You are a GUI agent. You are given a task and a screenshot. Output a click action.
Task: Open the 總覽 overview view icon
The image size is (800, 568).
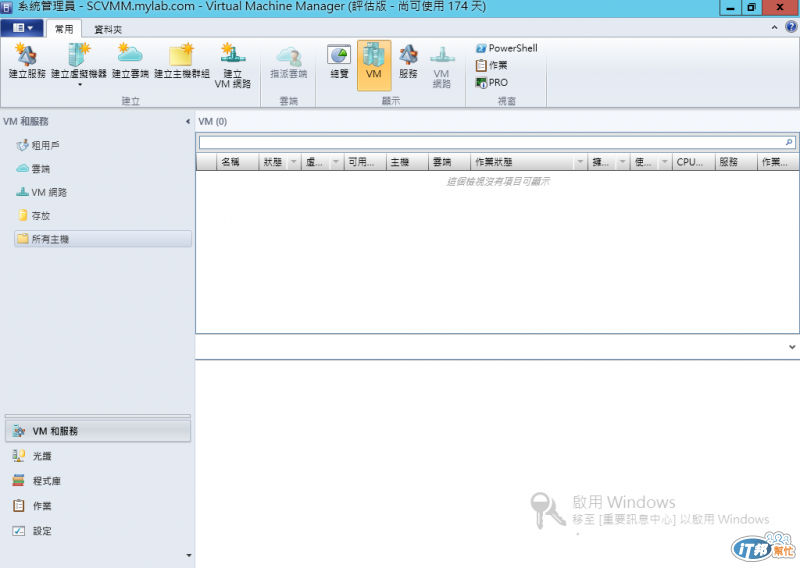[x=339, y=55]
